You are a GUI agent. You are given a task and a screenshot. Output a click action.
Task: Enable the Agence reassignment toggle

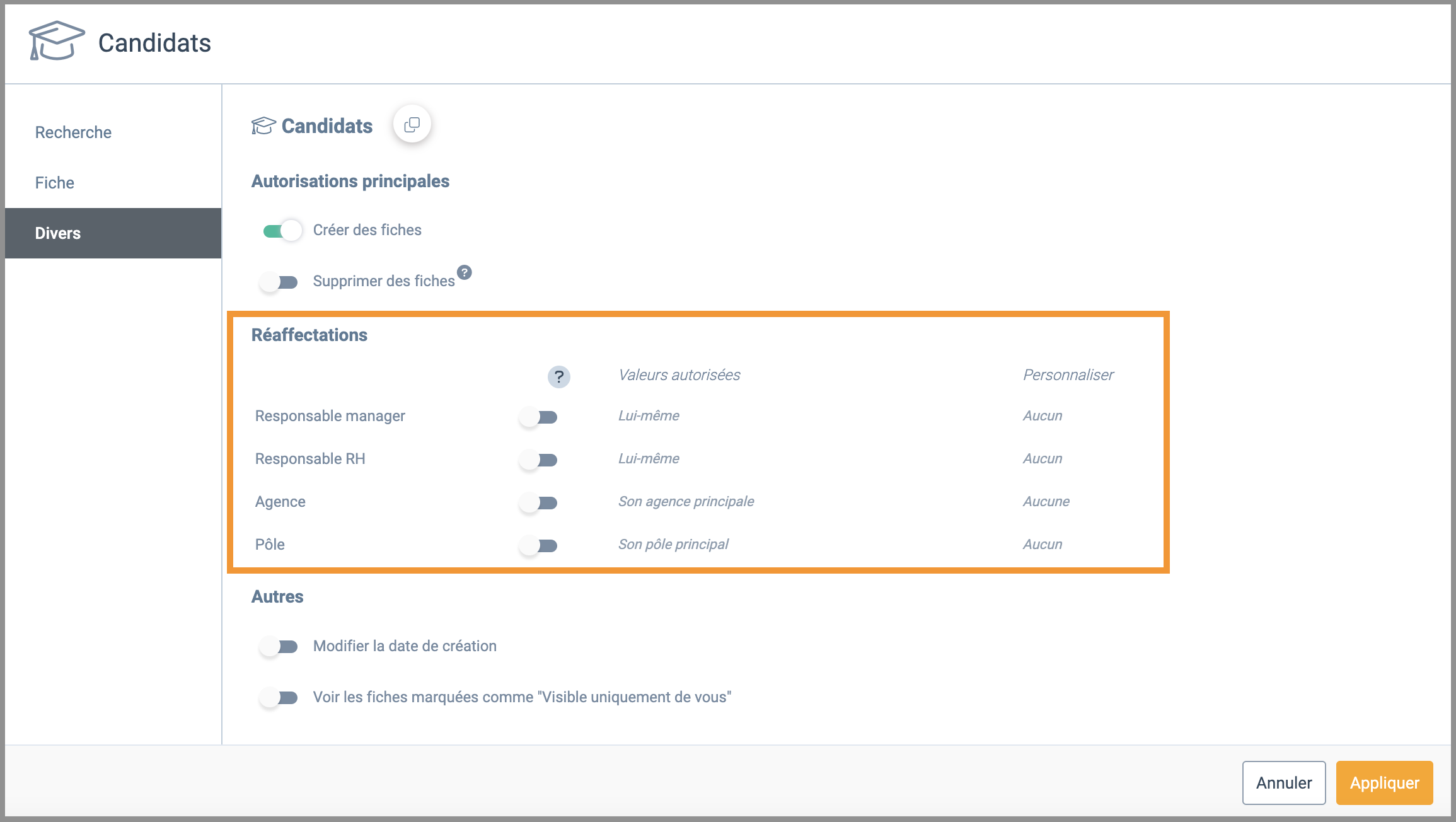[539, 502]
